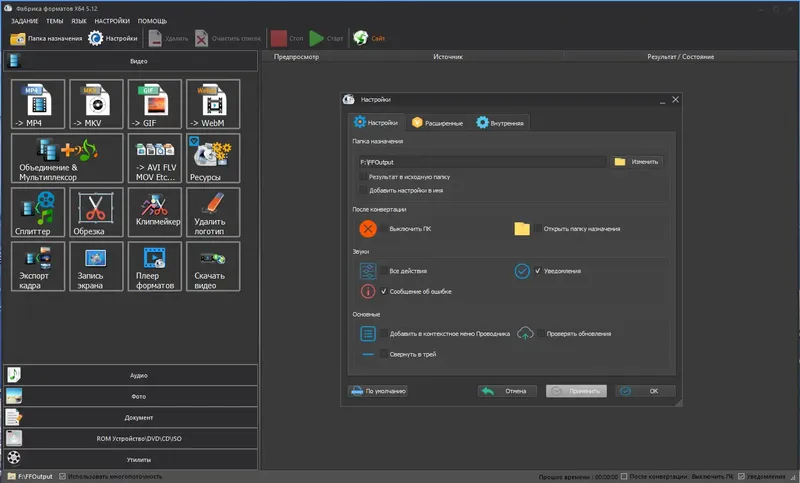Start the Запись экрана screen recorder
The height and width of the screenshot is (483, 800).
[x=96, y=266]
